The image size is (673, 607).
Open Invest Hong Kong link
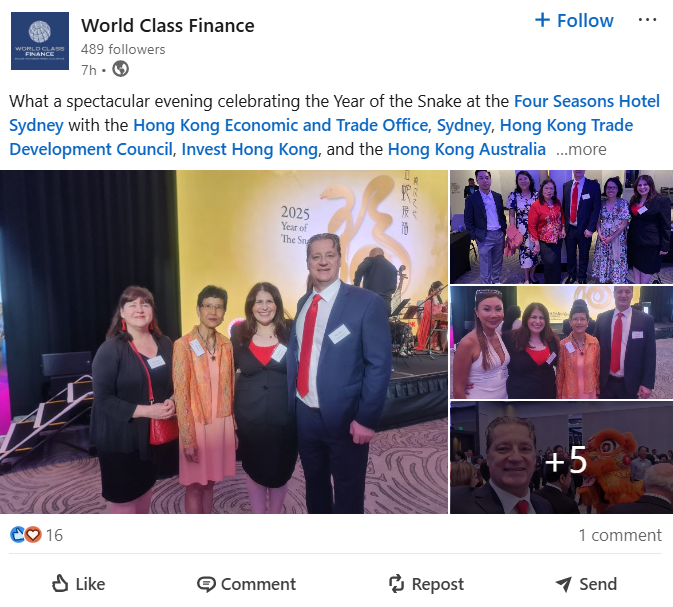[x=249, y=149]
